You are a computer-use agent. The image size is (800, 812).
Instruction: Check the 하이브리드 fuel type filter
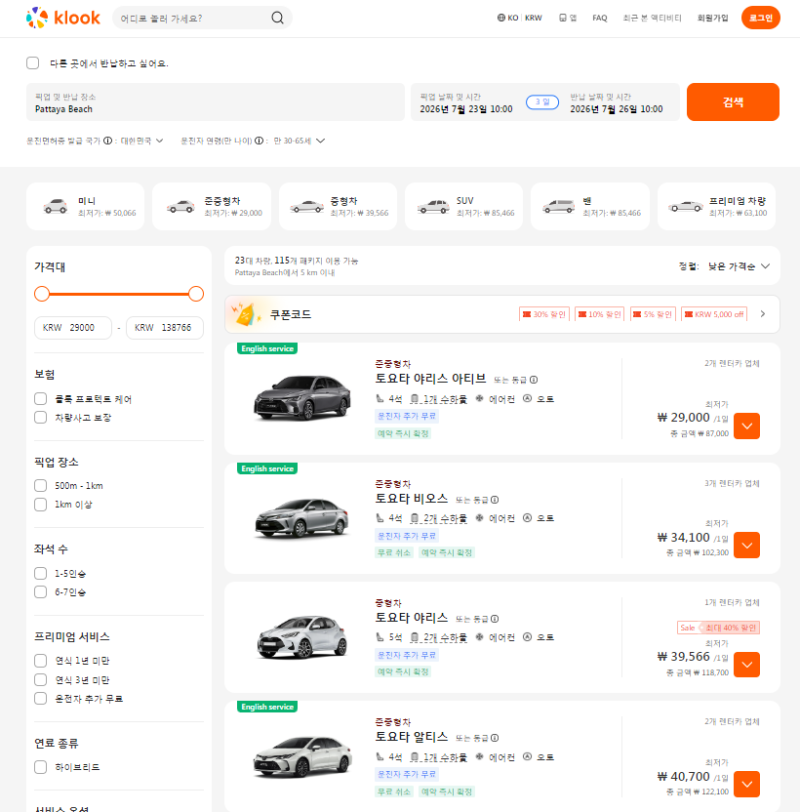tap(40, 767)
